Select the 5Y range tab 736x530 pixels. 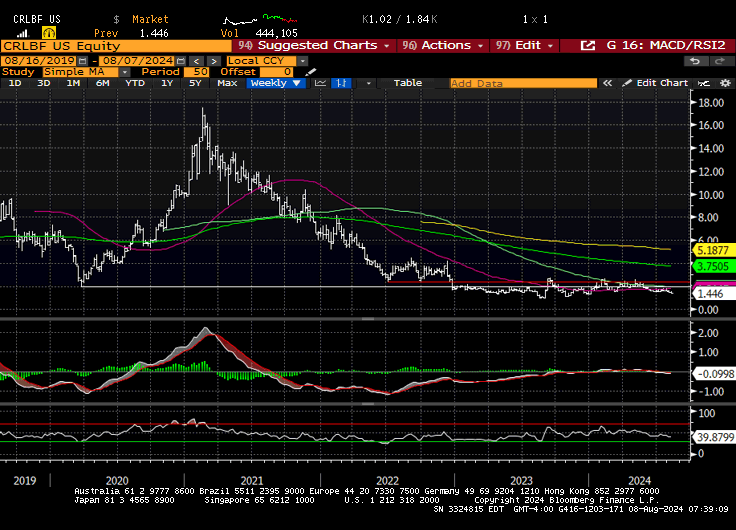195,83
